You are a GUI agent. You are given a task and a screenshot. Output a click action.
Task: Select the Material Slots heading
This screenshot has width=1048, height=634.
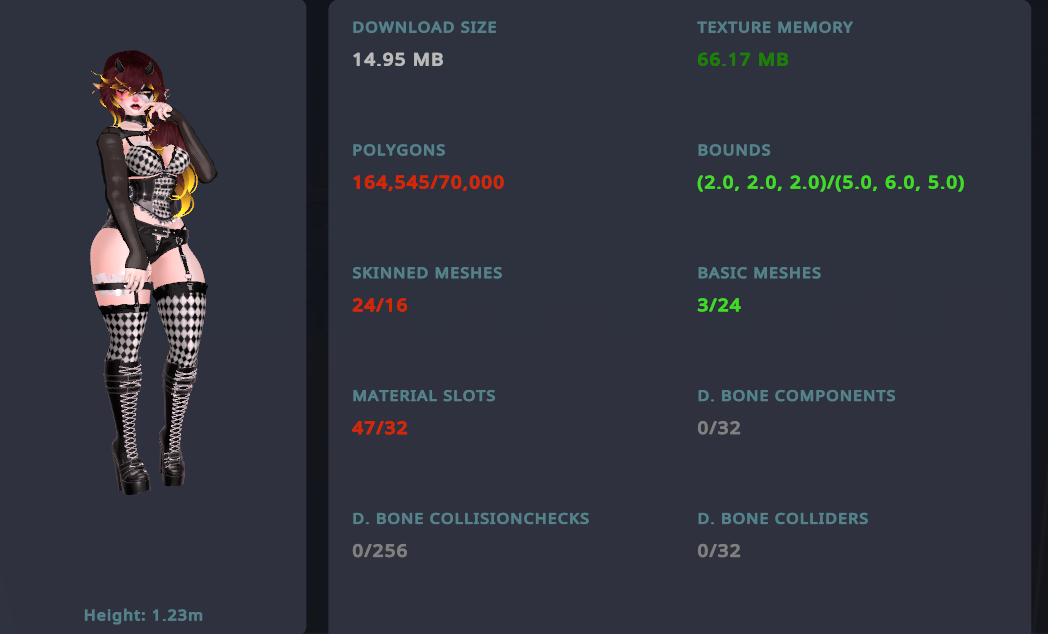(424, 396)
